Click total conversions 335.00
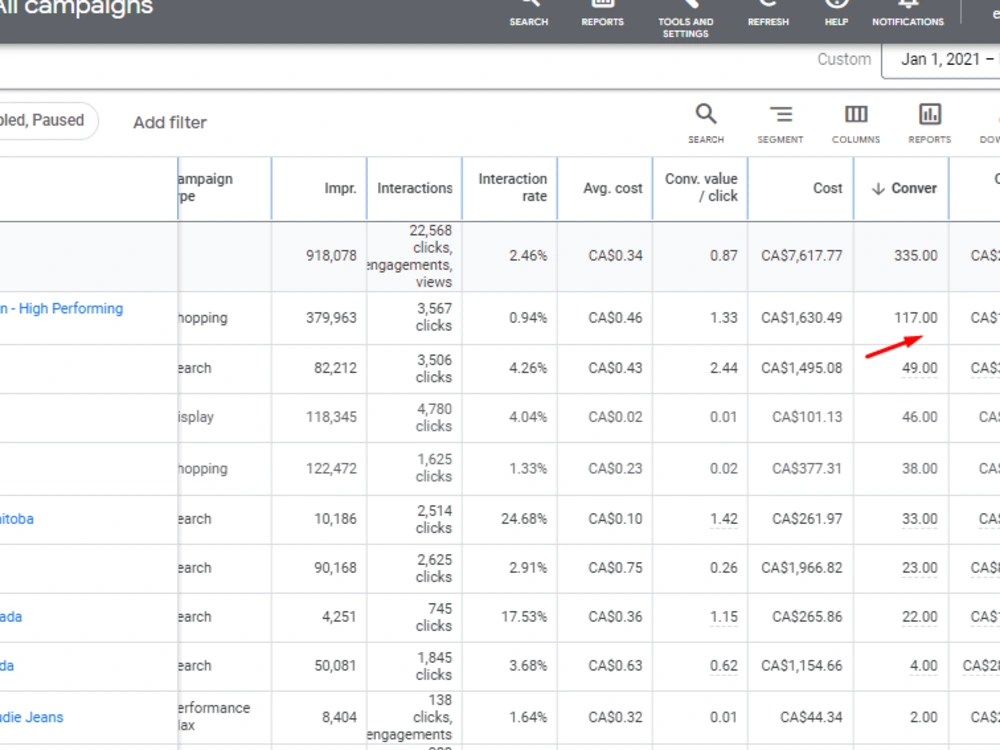This screenshot has width=1000, height=750. point(915,256)
